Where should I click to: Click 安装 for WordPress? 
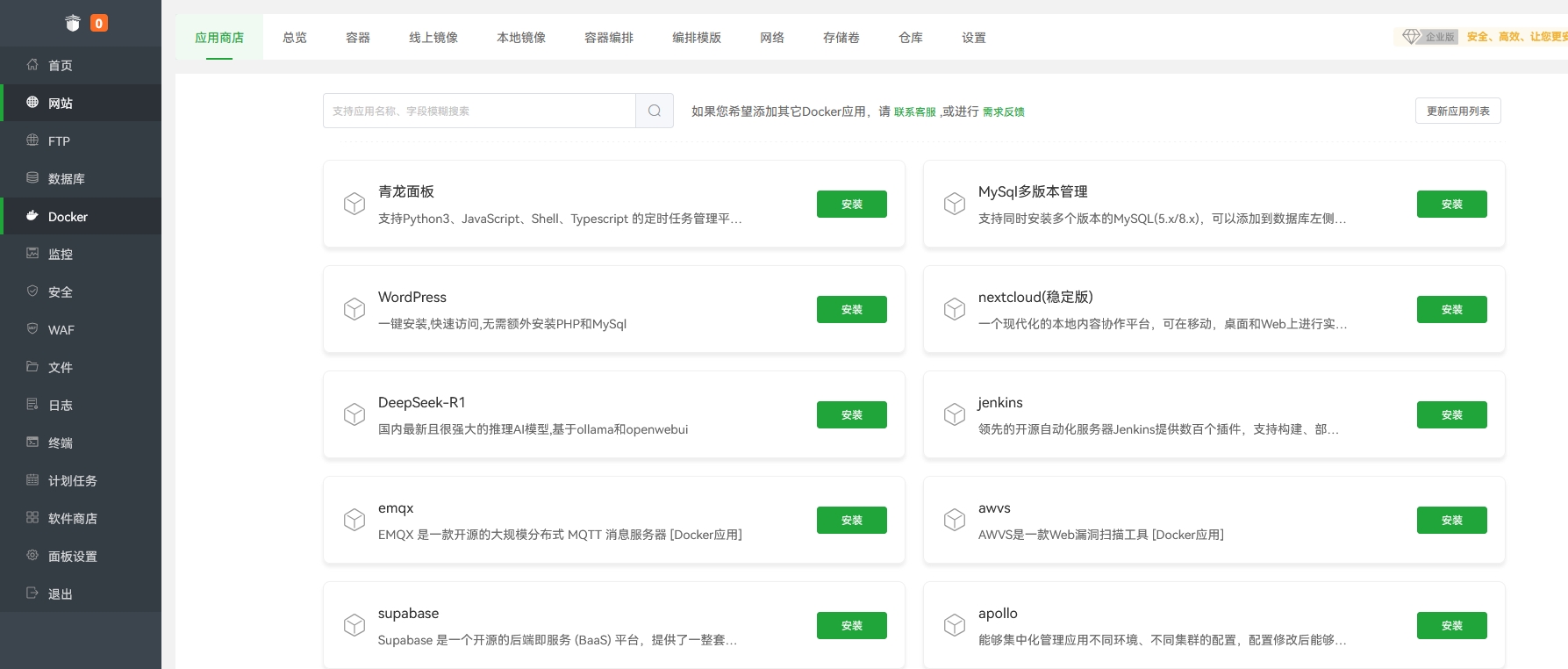852,309
